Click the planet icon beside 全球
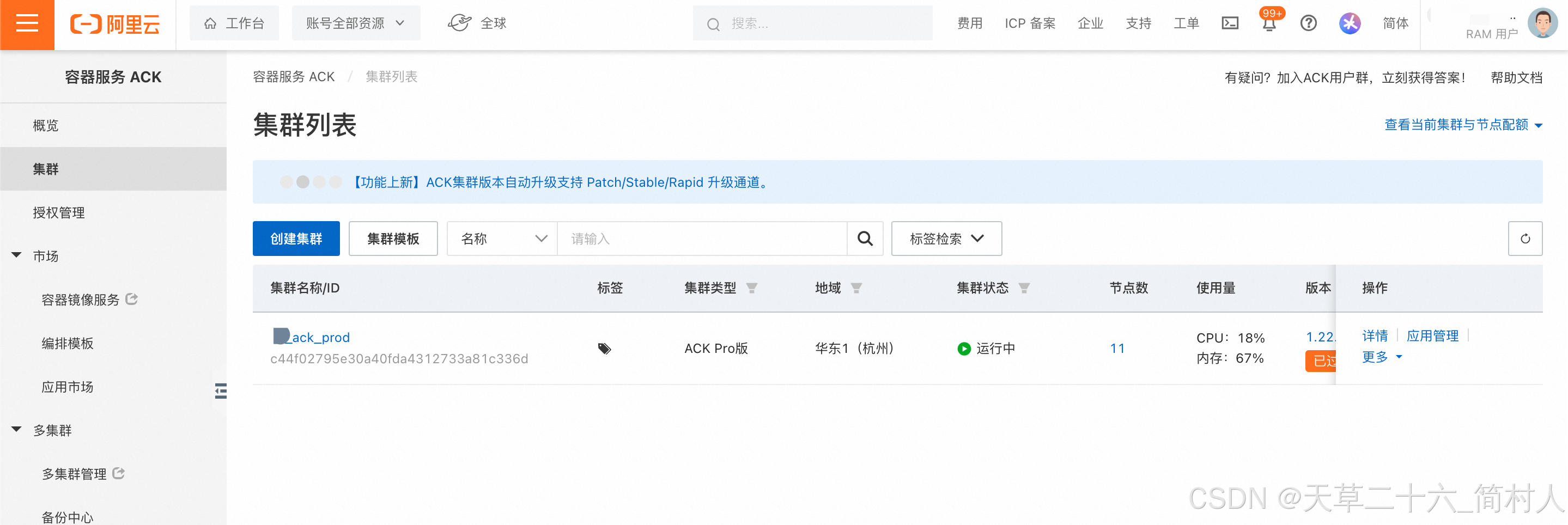This screenshot has width=1568, height=525. pos(460,23)
